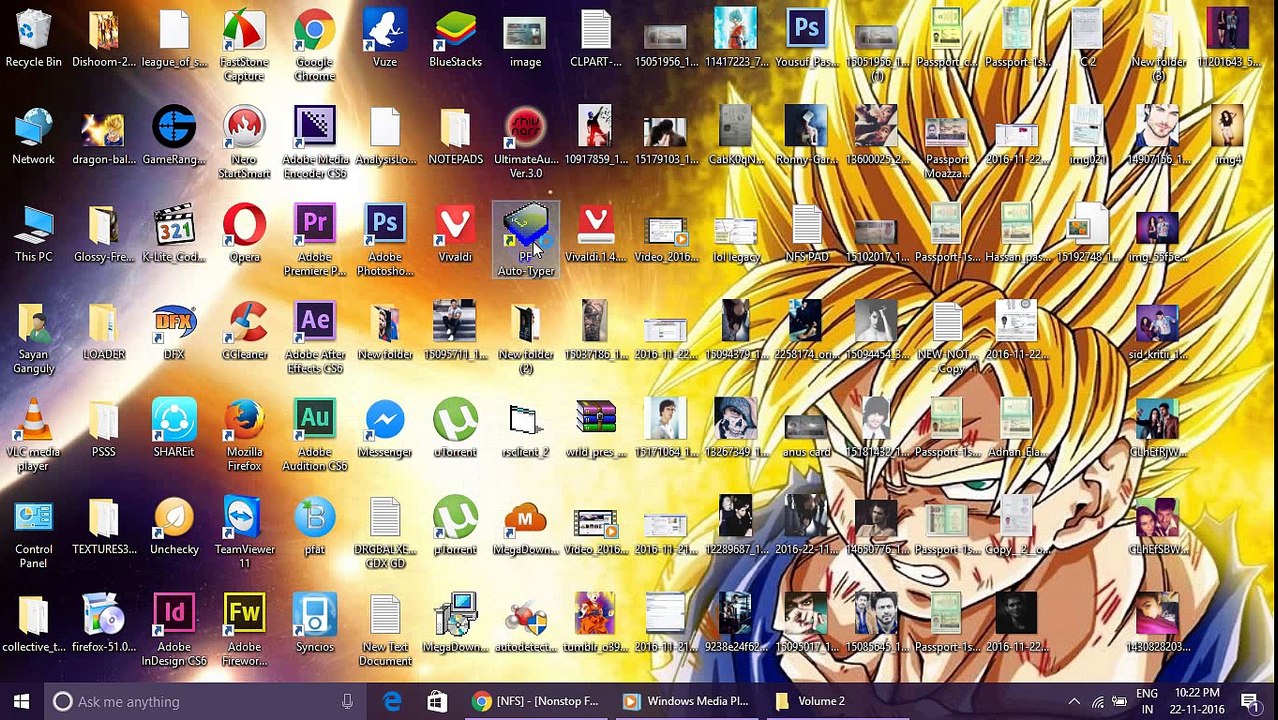Open the Mozilla Firefox desktop shortcut
Screen dimensions: 1278x720
[x=244, y=435]
